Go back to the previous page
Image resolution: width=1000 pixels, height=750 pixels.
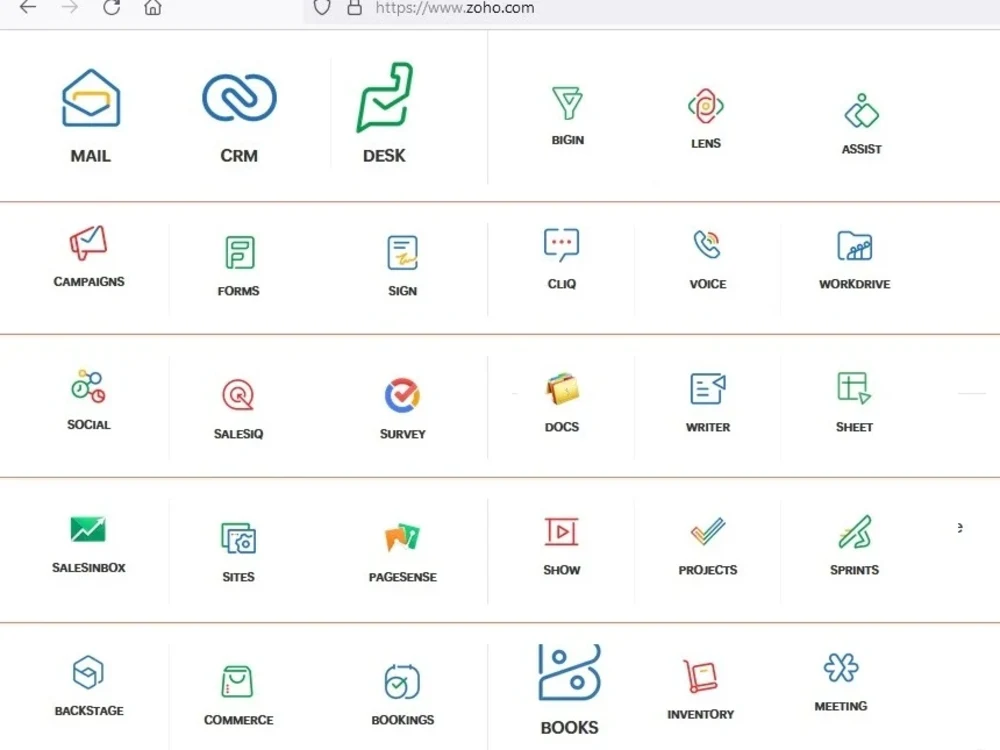(x=27, y=8)
